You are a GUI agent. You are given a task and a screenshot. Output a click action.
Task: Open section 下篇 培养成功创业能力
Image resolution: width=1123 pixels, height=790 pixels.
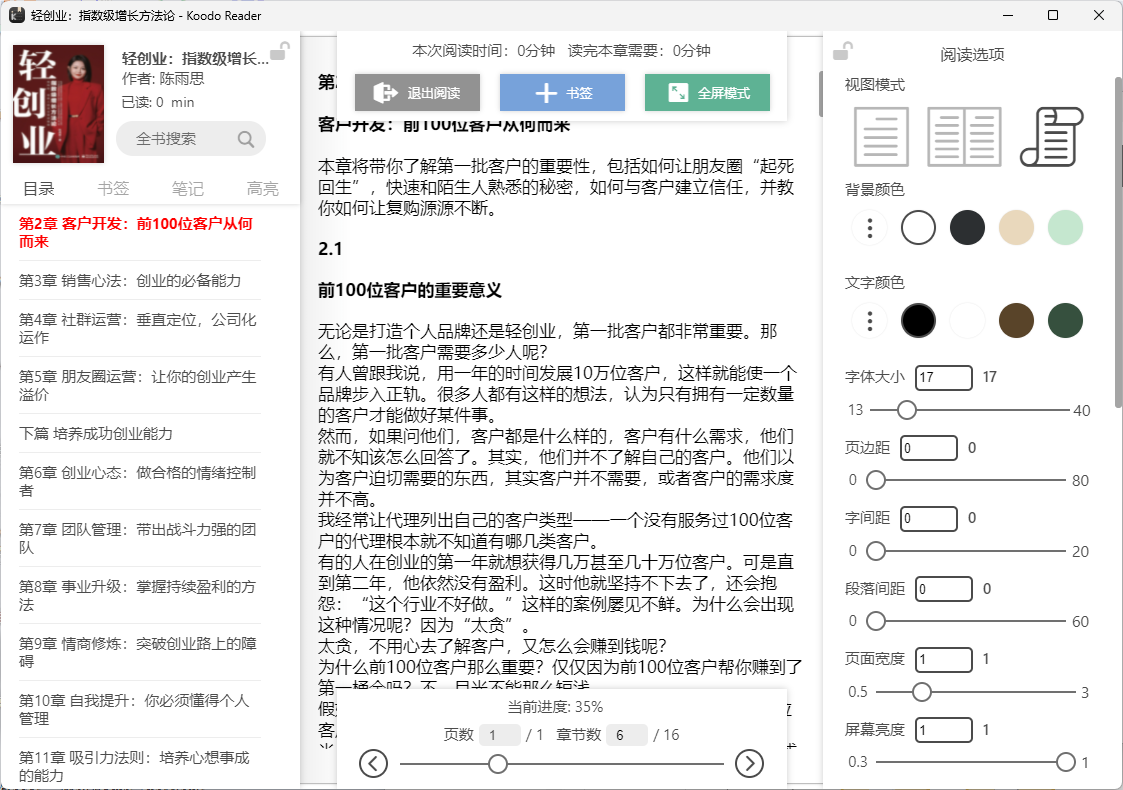tap(140, 434)
